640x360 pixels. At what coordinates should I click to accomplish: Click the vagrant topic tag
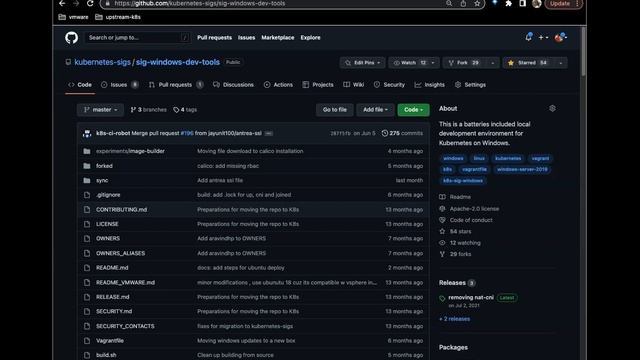(540, 158)
